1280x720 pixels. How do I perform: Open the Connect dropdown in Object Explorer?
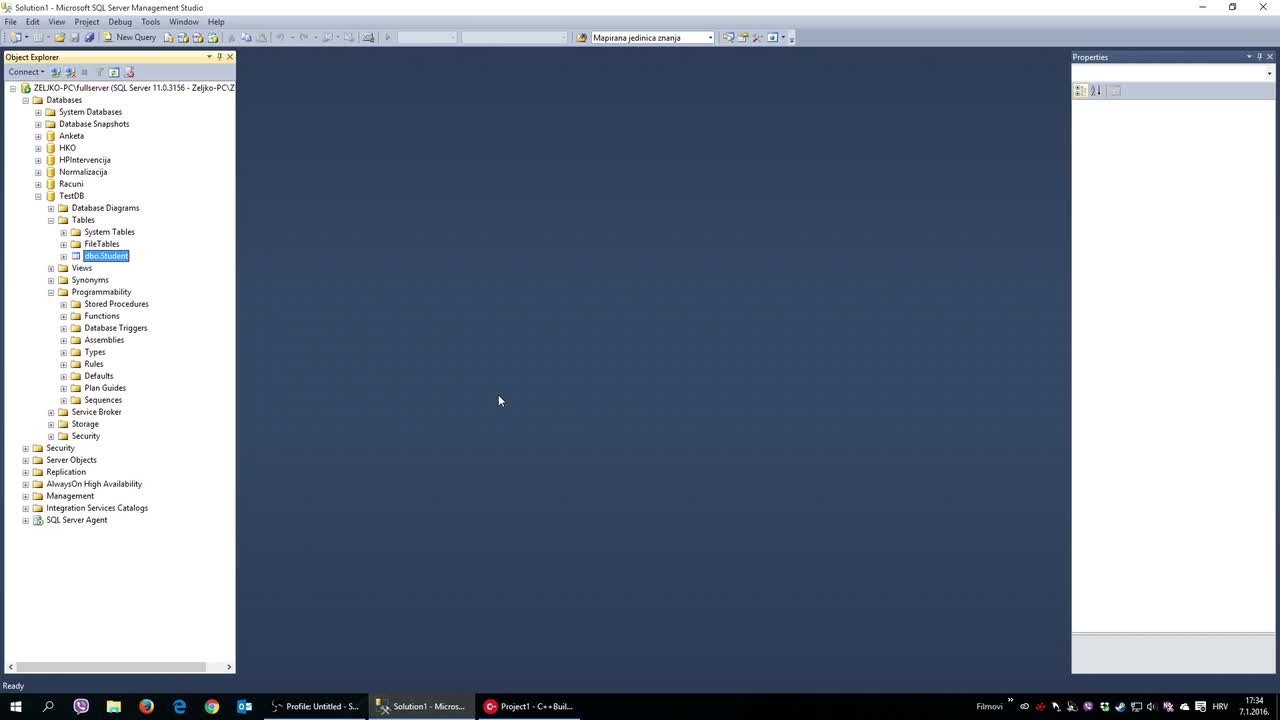coord(27,72)
